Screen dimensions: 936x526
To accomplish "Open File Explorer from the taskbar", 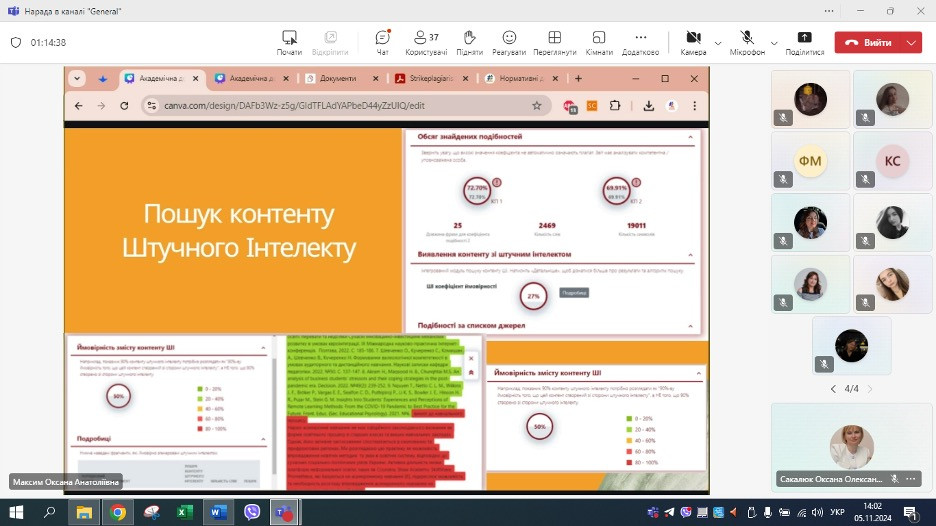I will tap(84, 512).
